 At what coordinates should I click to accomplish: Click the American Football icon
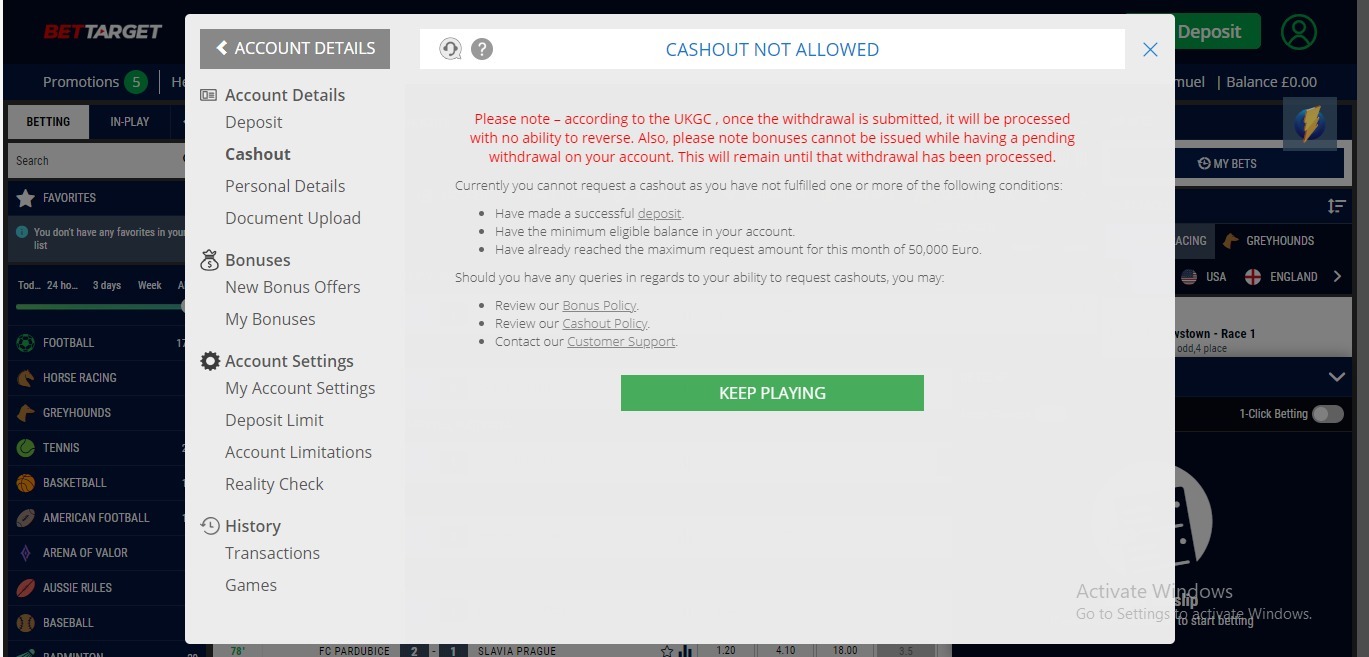pos(25,518)
